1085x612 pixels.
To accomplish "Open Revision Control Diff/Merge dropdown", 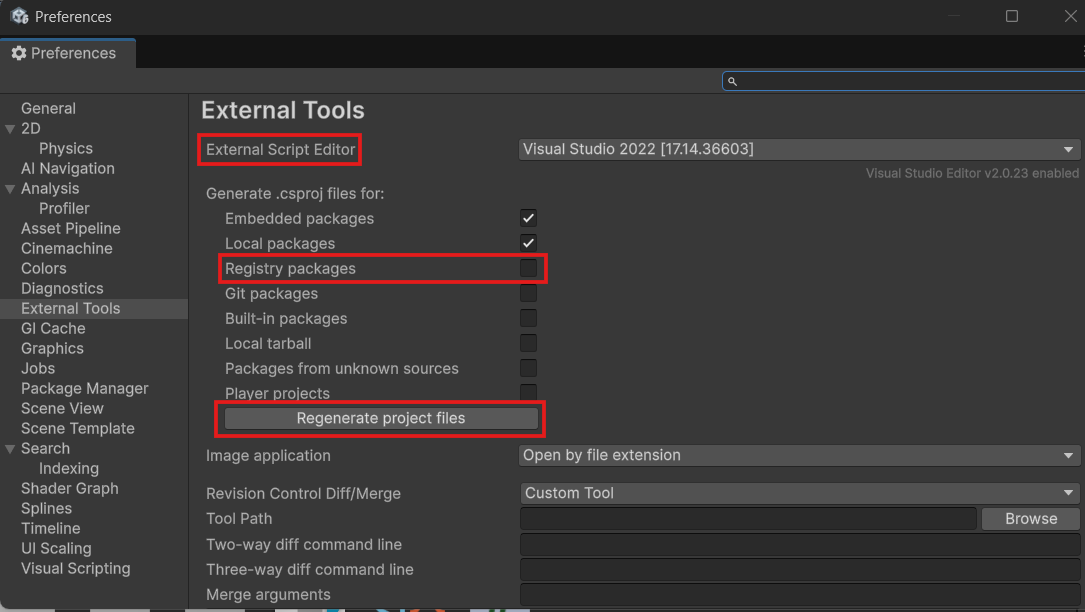I will click(799, 493).
